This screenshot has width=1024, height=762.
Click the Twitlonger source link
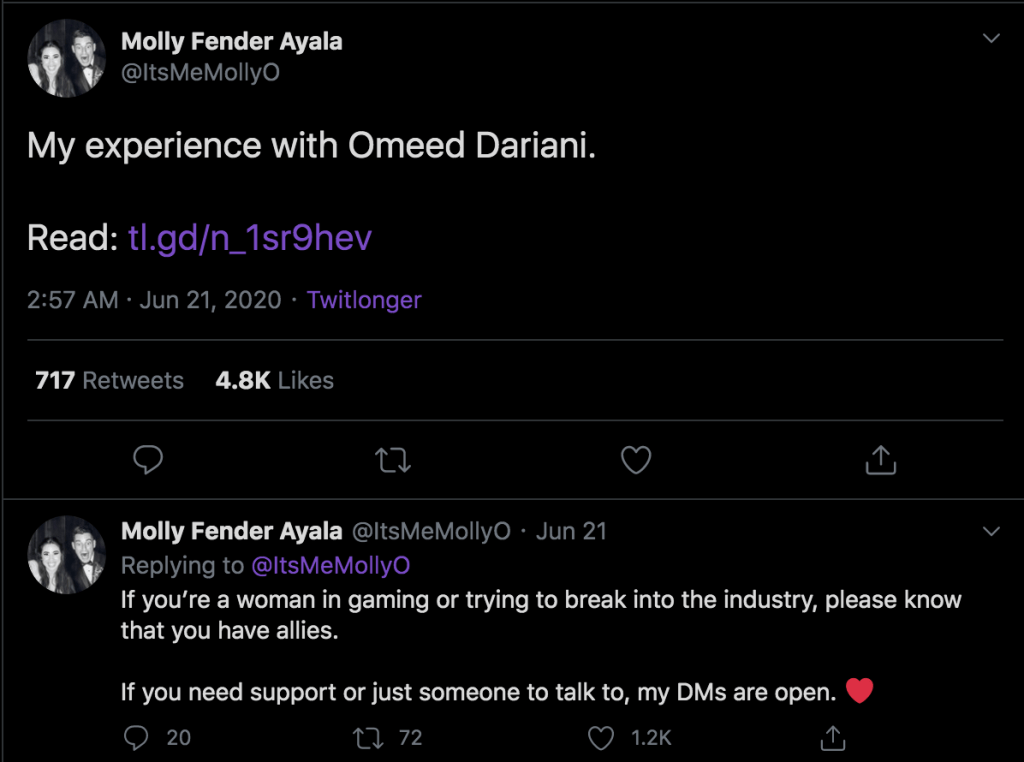[x=364, y=300]
